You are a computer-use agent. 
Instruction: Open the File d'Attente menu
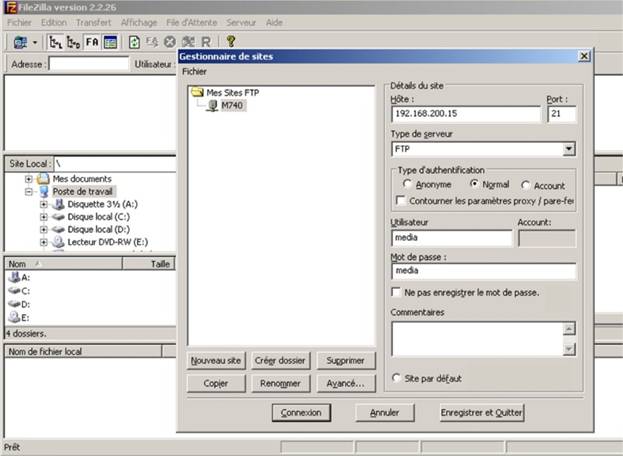(192, 23)
